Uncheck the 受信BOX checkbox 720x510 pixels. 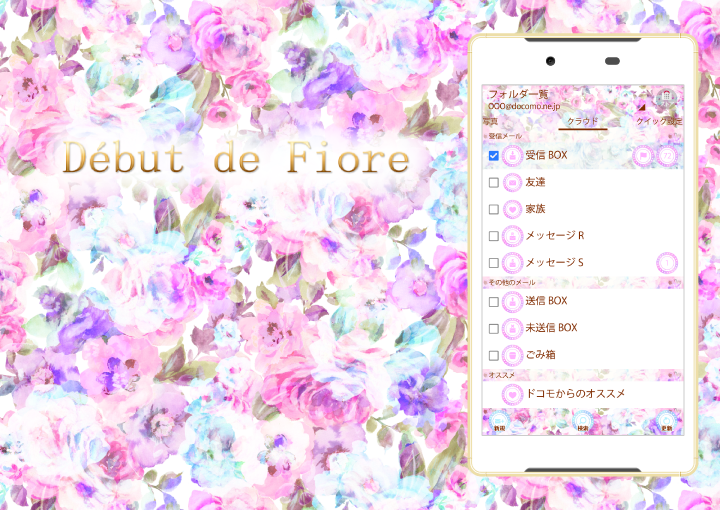coord(494,156)
